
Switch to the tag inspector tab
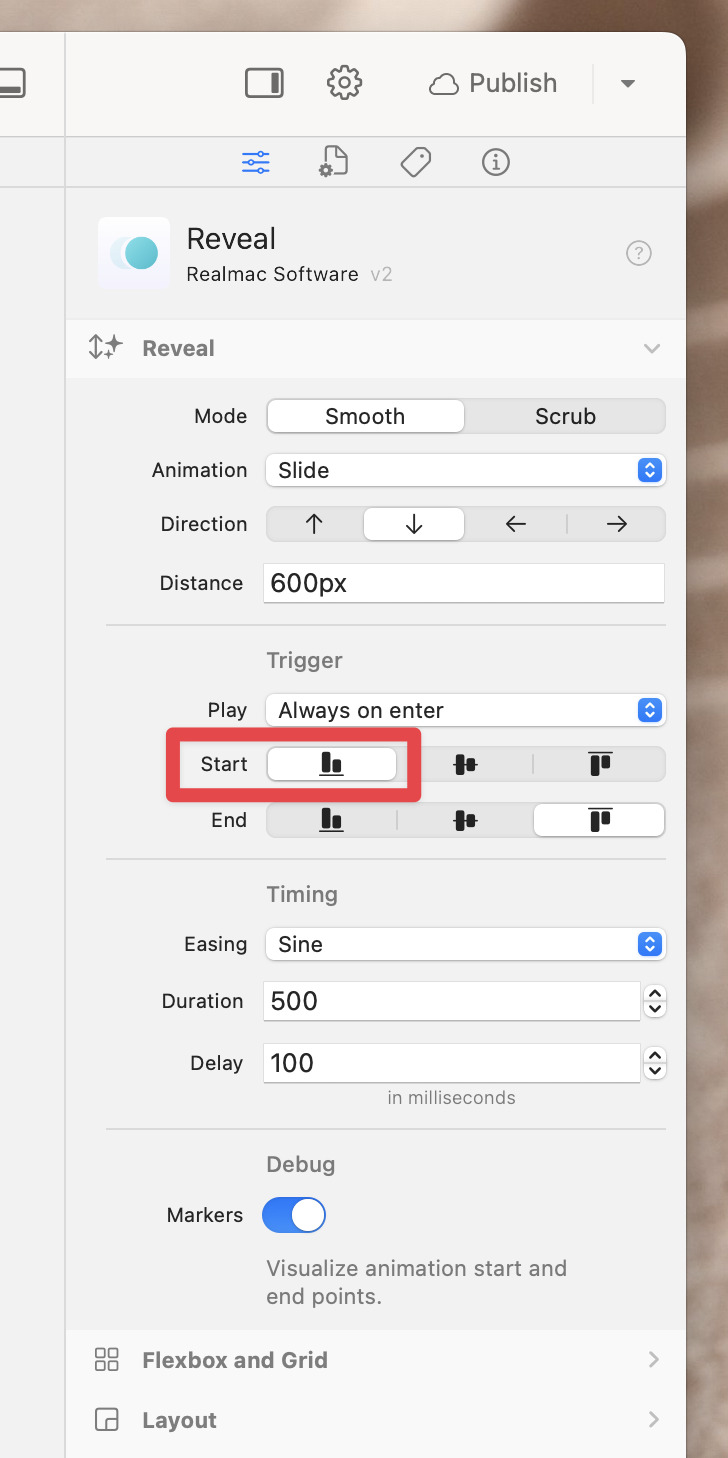point(415,162)
